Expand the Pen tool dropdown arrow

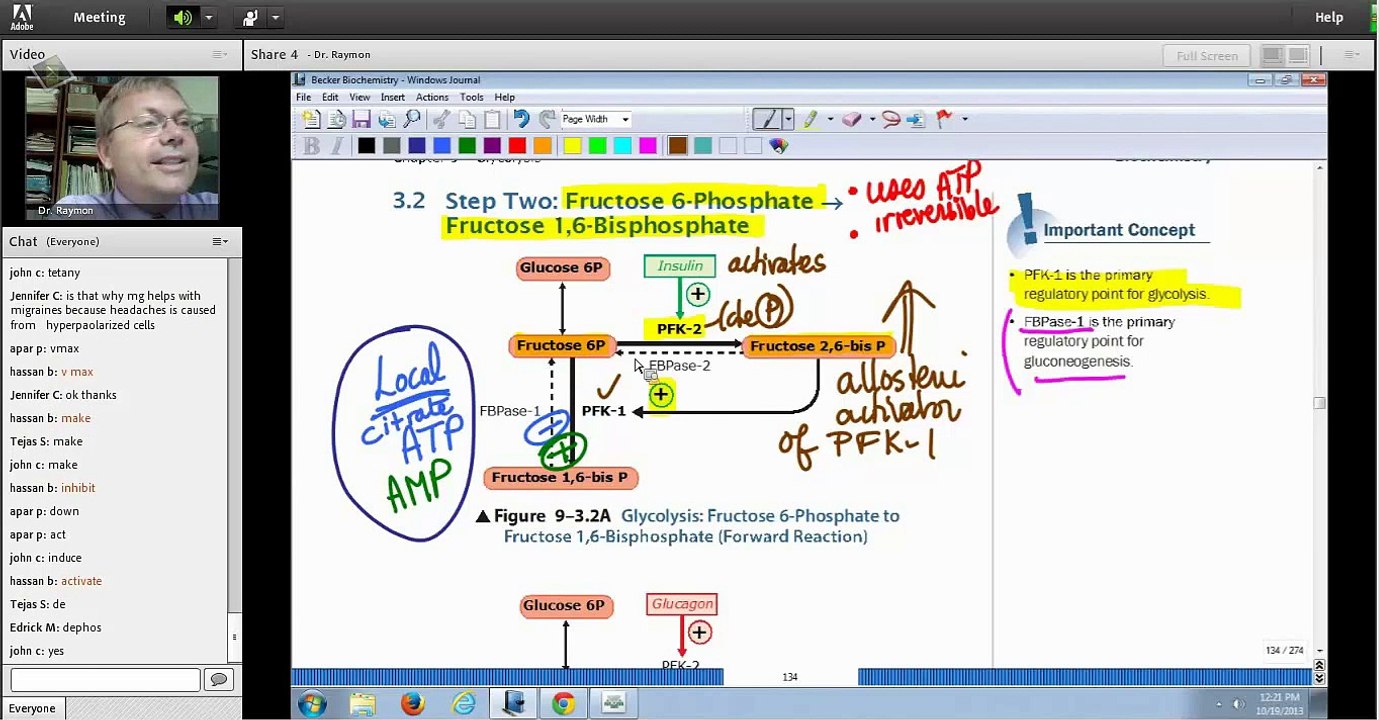point(788,120)
